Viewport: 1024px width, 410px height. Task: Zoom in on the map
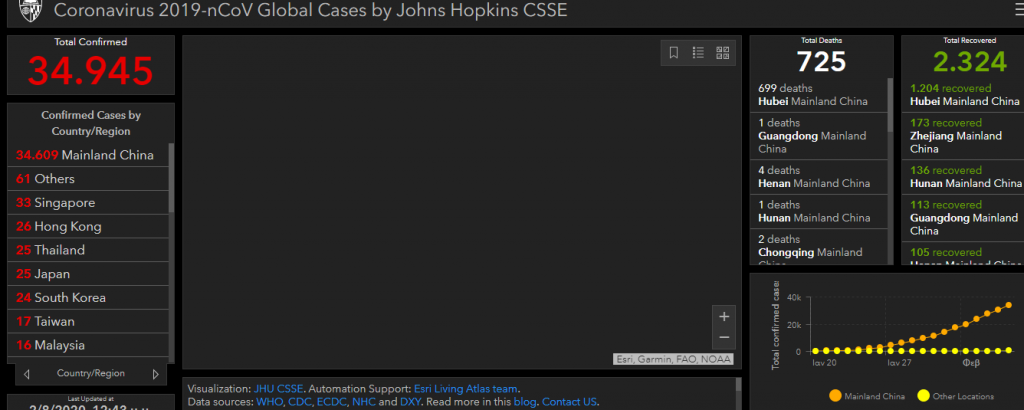point(724,317)
